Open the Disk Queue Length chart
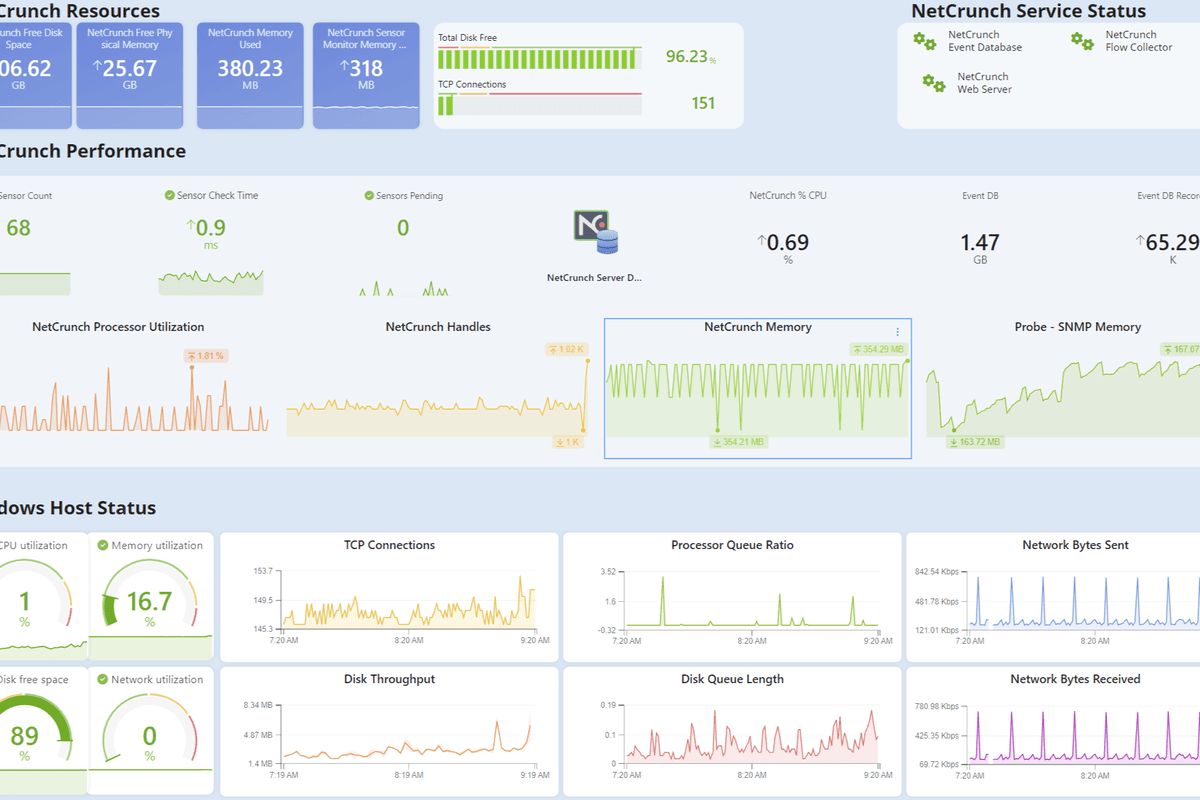The height and width of the screenshot is (800, 1200). pyautogui.click(x=732, y=731)
